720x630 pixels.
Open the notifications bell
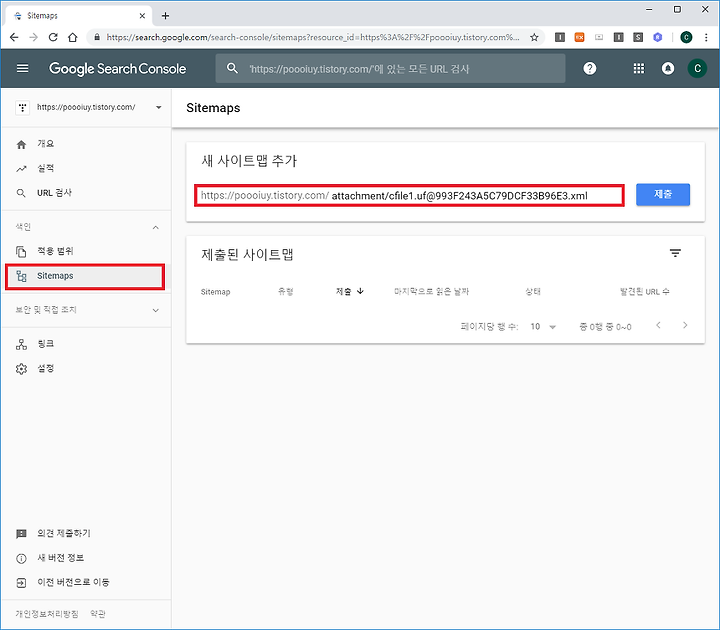pyautogui.click(x=668, y=68)
